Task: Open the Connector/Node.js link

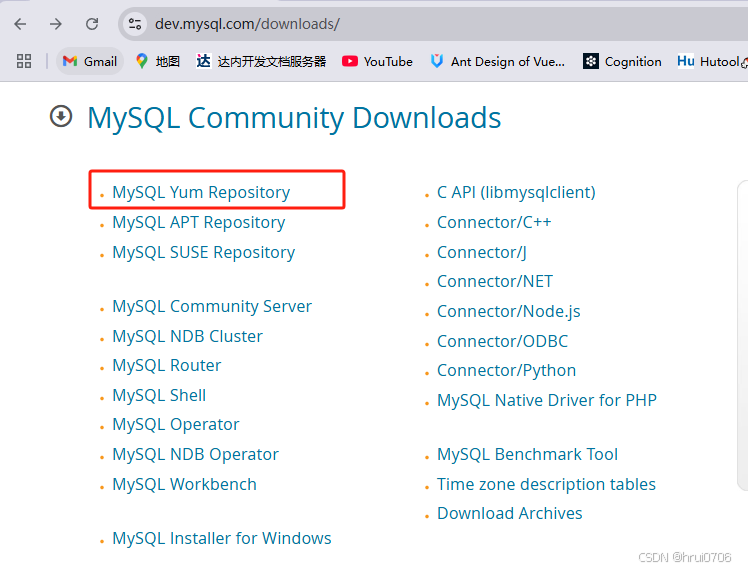Action: [509, 311]
